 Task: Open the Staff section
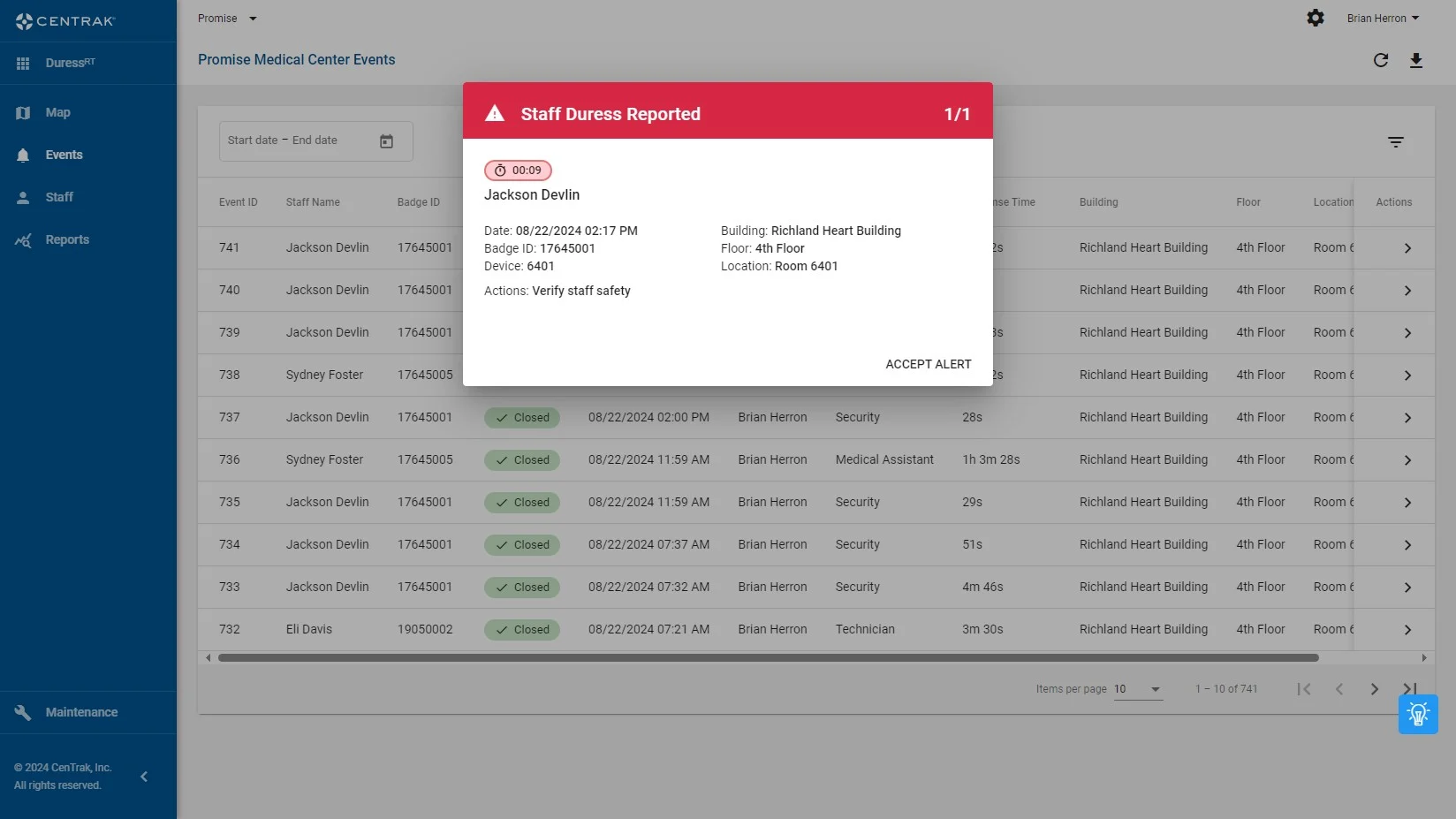[59, 197]
